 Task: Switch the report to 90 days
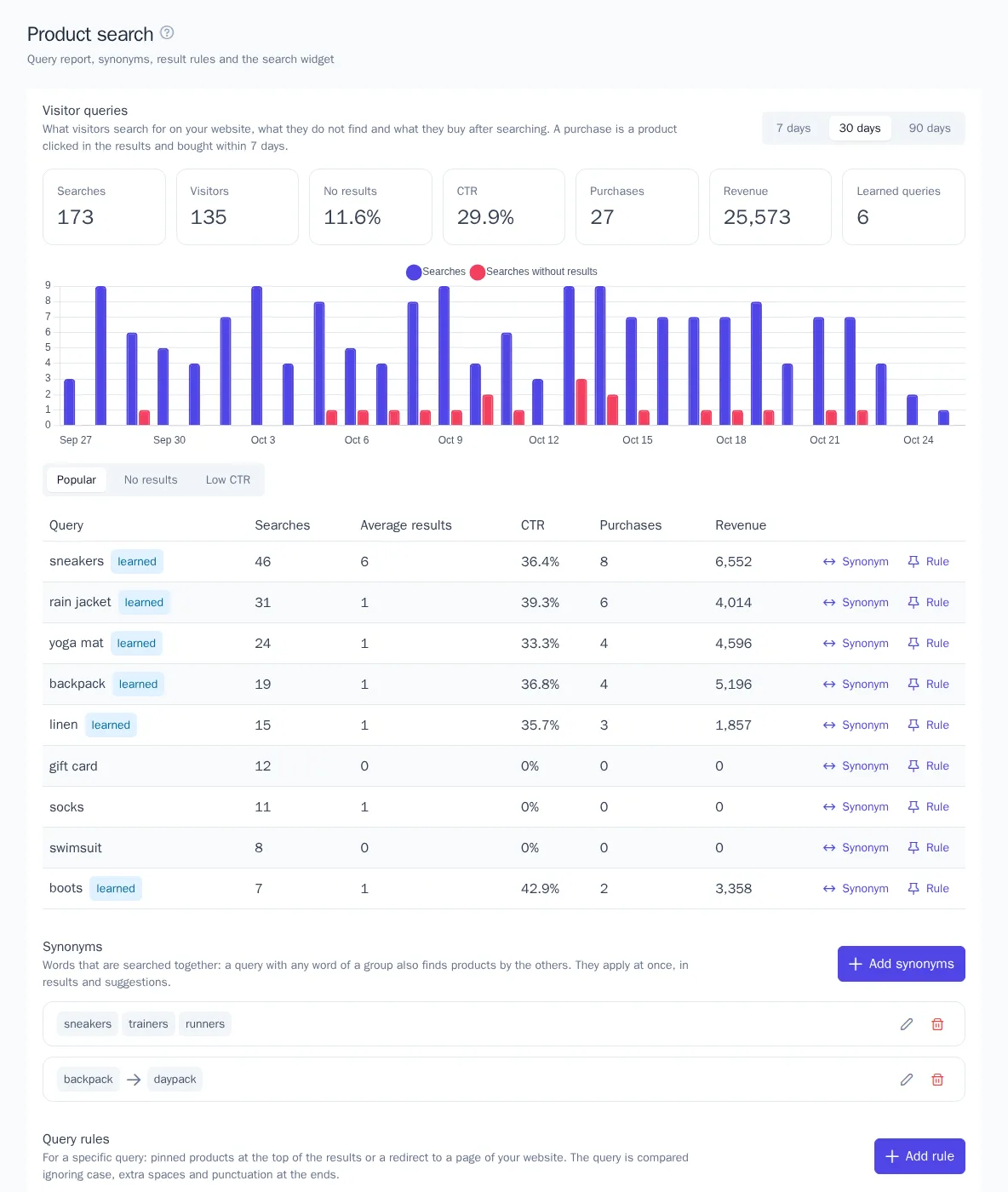click(930, 129)
